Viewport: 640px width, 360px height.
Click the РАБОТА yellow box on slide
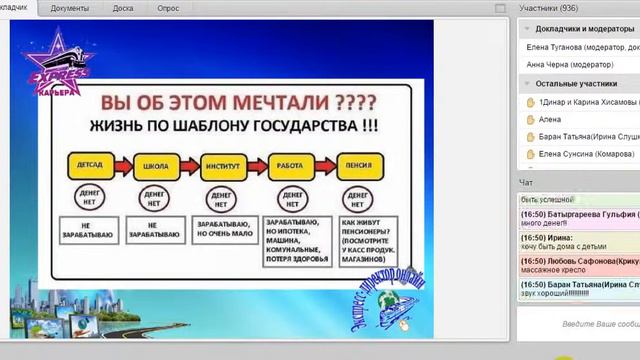(291, 166)
